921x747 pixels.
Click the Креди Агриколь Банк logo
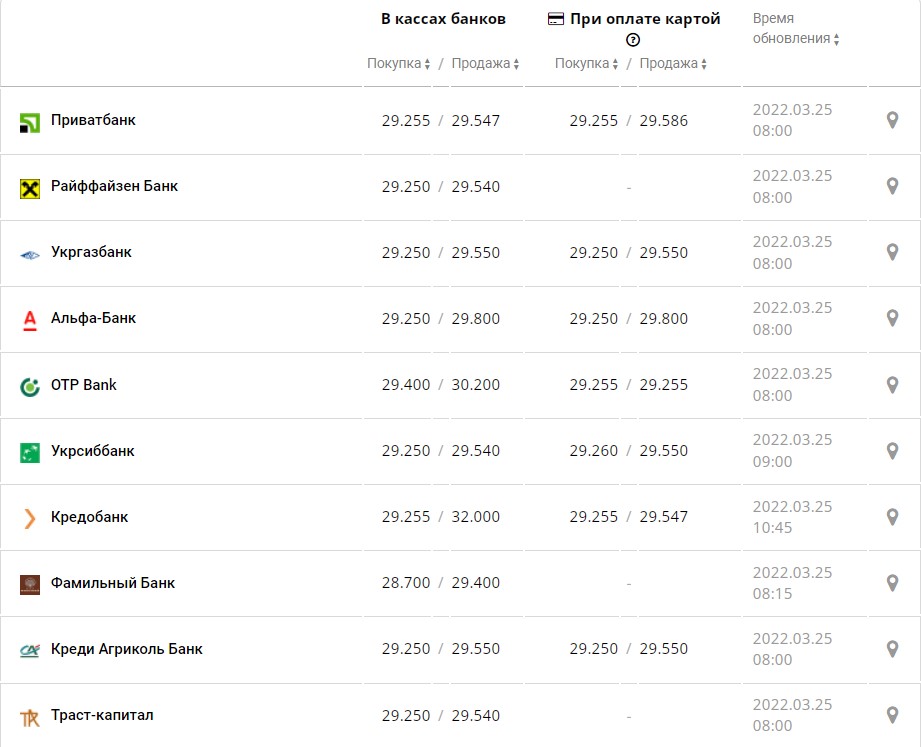pos(30,650)
